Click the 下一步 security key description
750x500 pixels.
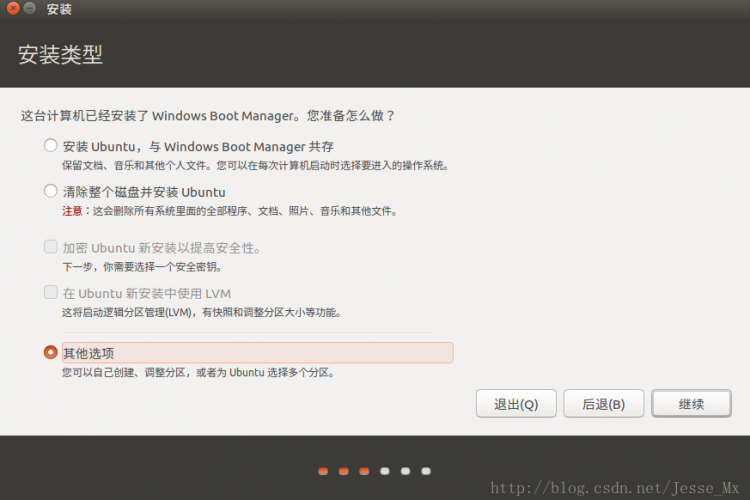click(x=142, y=267)
